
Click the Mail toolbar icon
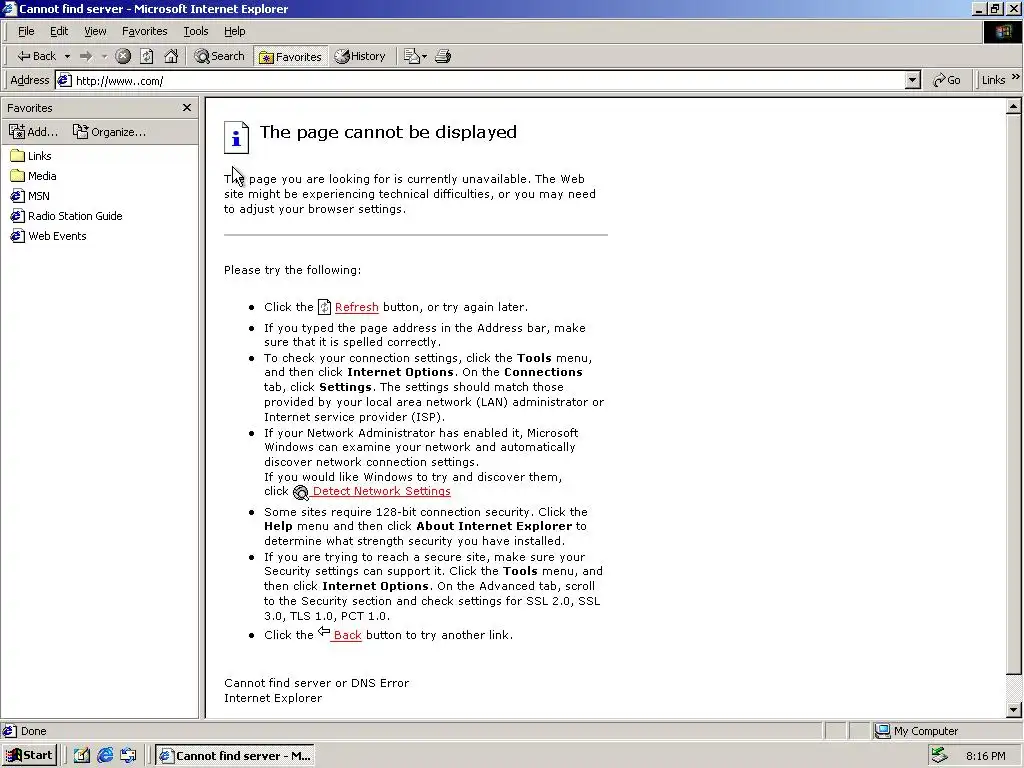[x=411, y=56]
